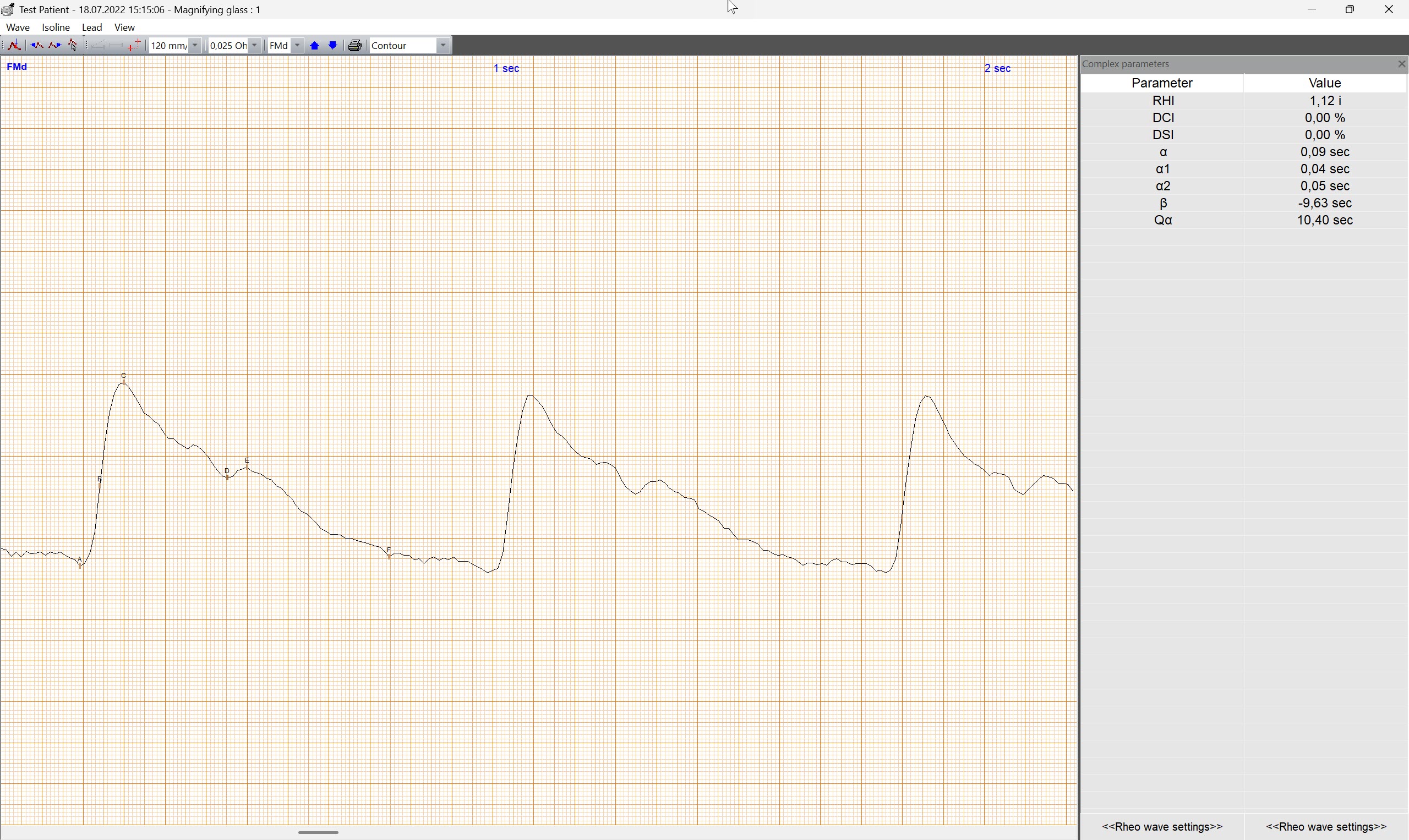Click the wave marker placement icon
The image size is (1409, 840).
[15, 46]
